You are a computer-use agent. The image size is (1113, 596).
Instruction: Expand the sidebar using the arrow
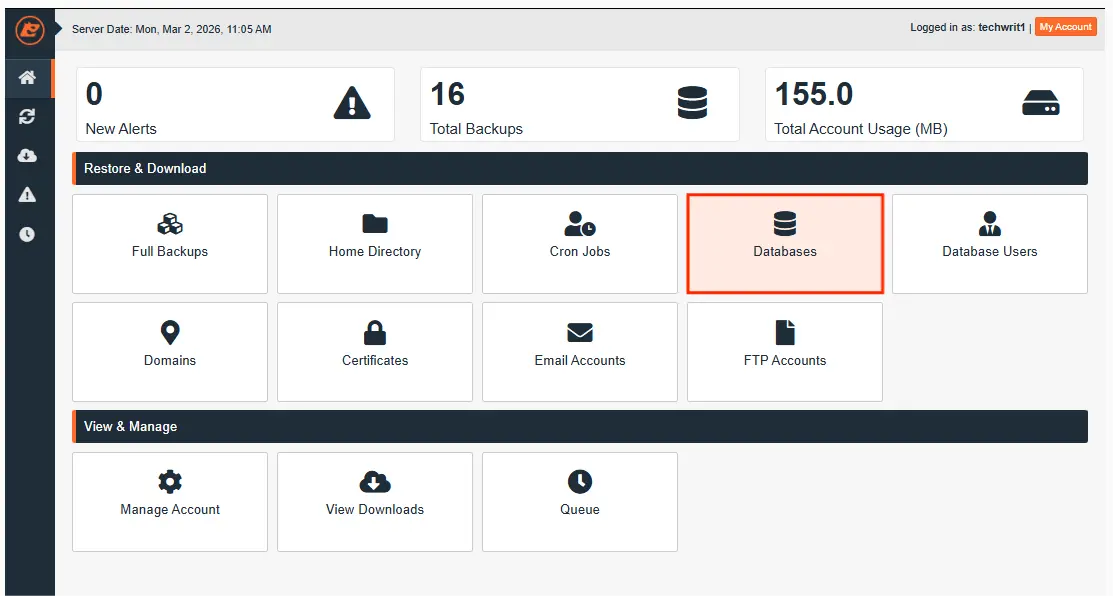coord(59,28)
